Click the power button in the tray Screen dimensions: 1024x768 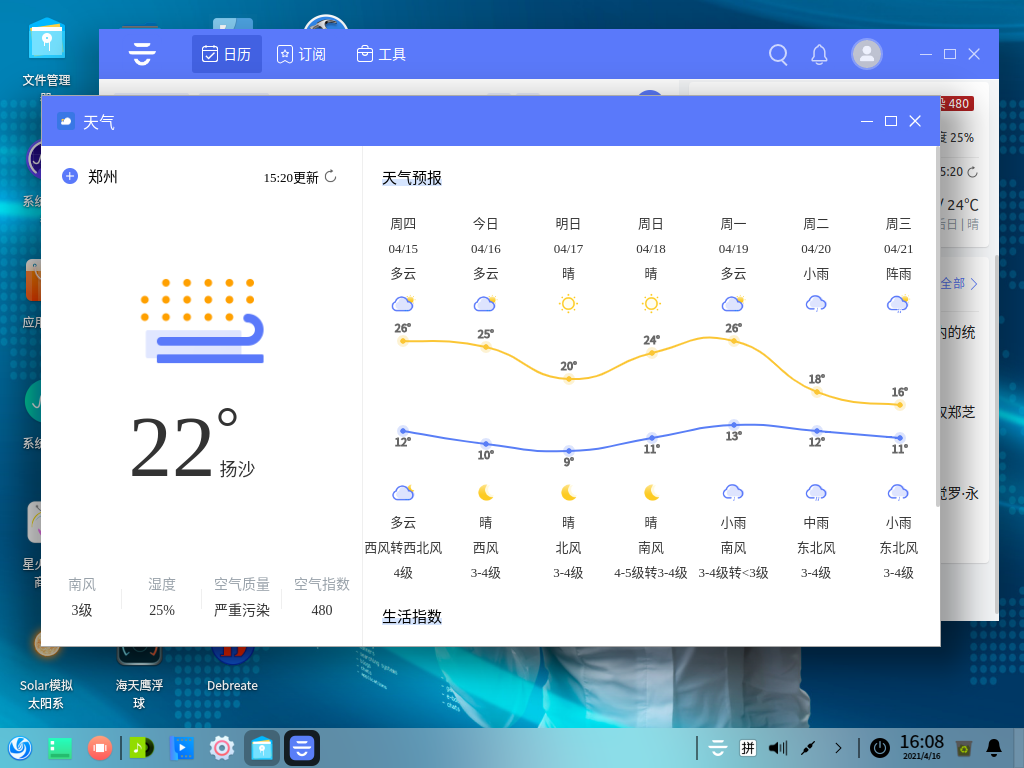tap(880, 748)
